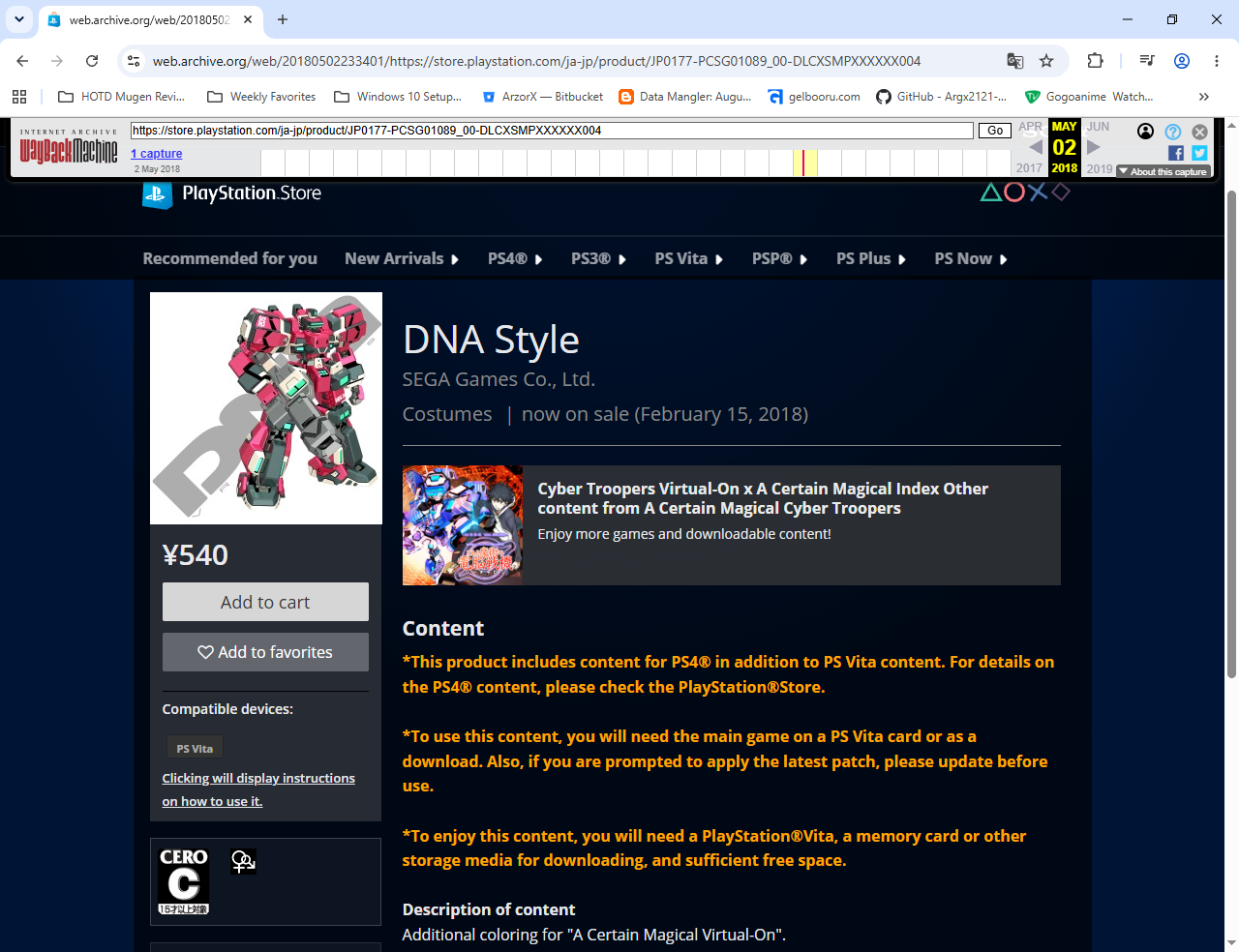Open Weekly Favorites bookmark folder
1239x952 pixels.
click(261, 97)
